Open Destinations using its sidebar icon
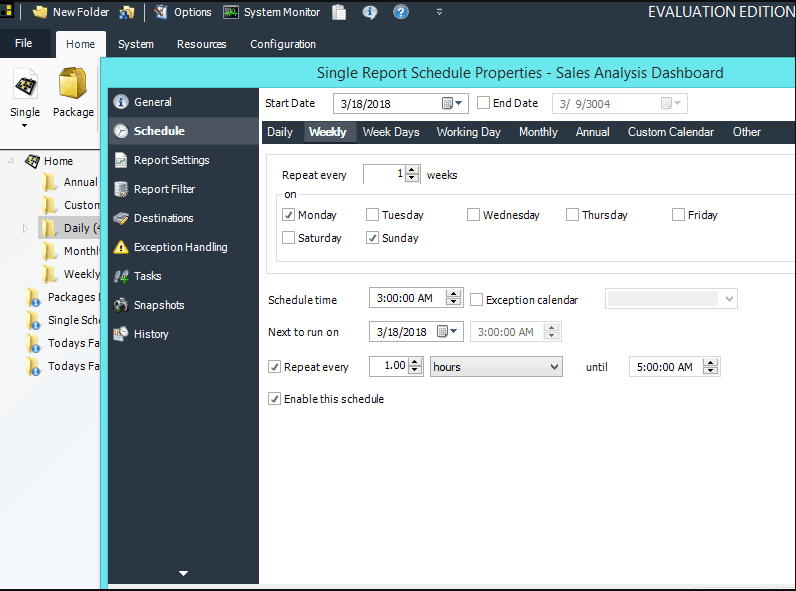Screen dimensions: 796x591 click(121, 218)
